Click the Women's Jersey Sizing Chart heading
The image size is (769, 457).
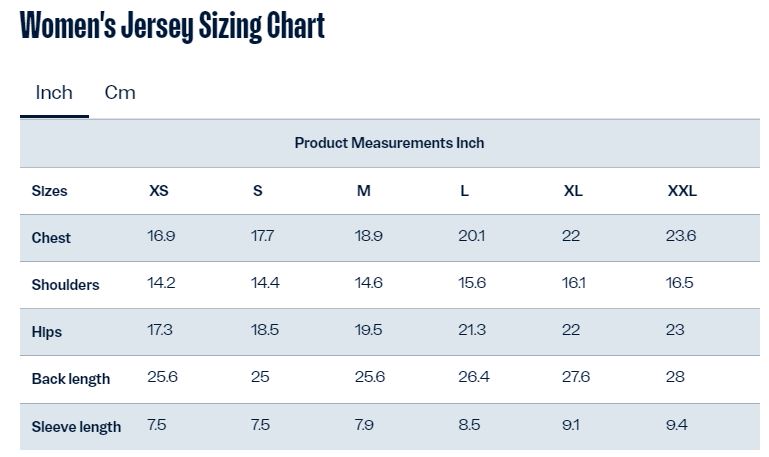[x=172, y=26]
